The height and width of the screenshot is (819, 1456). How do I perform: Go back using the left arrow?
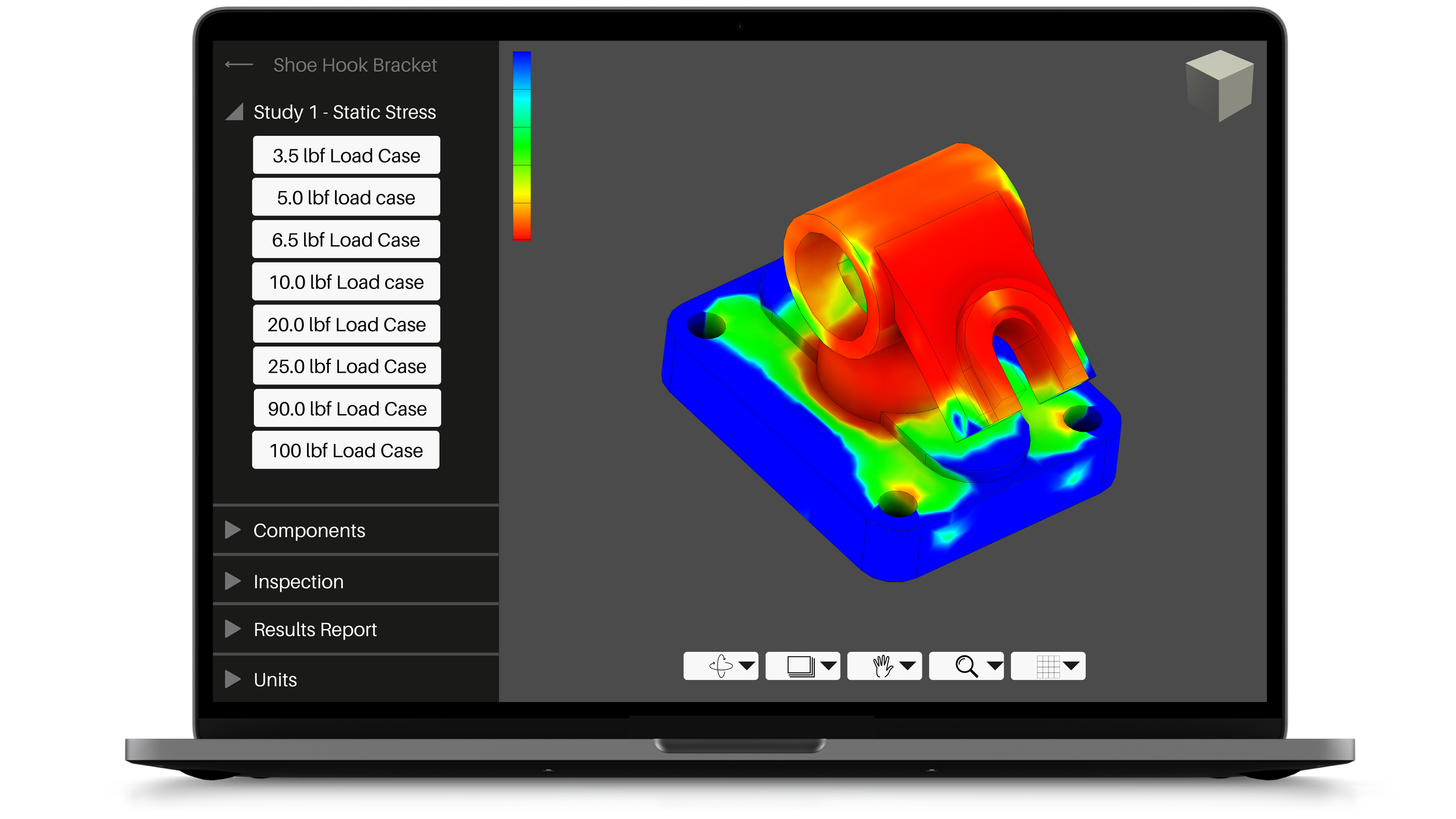239,65
